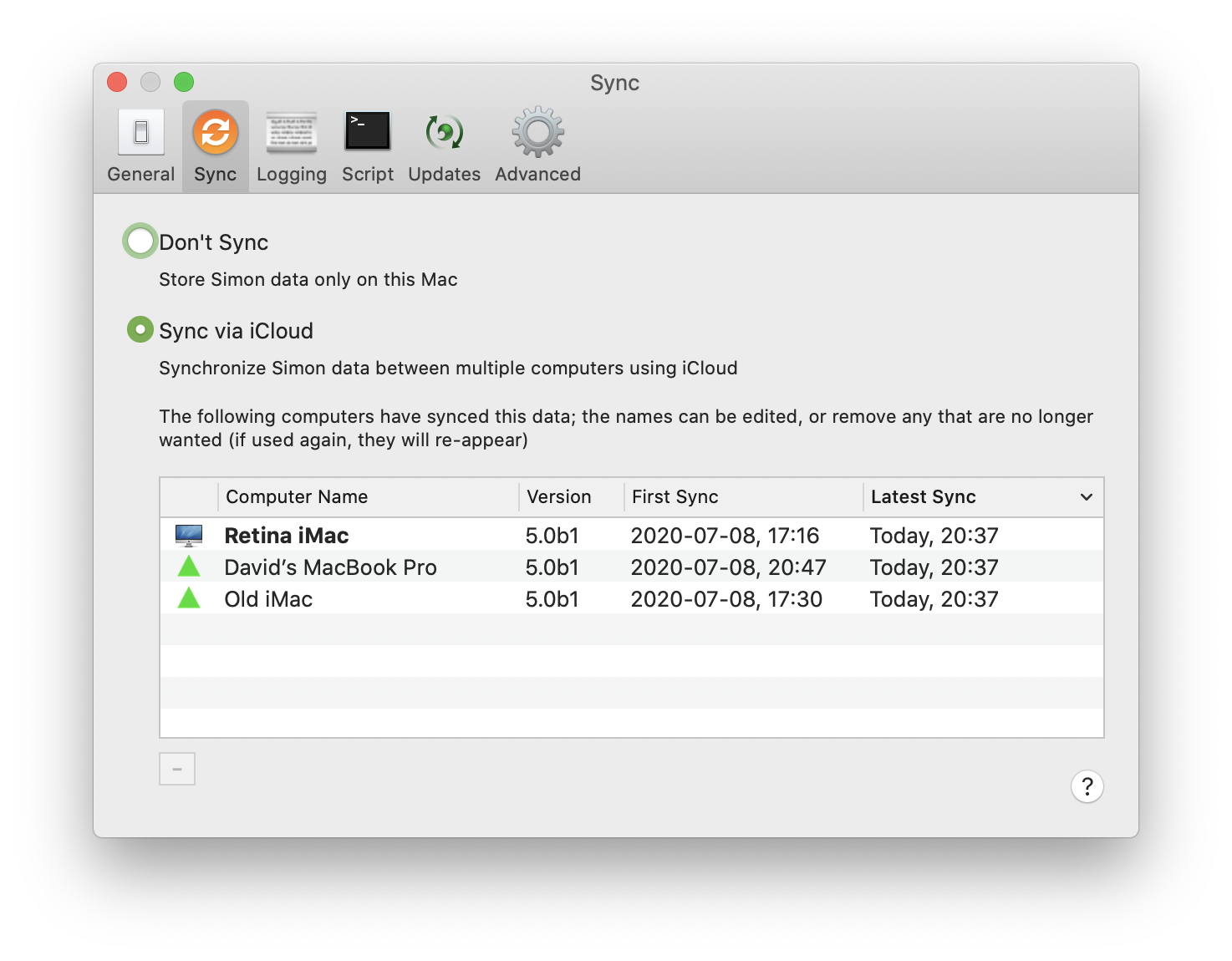Click the Latest Sync sort chevron
Image resolution: width=1232 pixels, height=961 pixels.
point(1087,497)
